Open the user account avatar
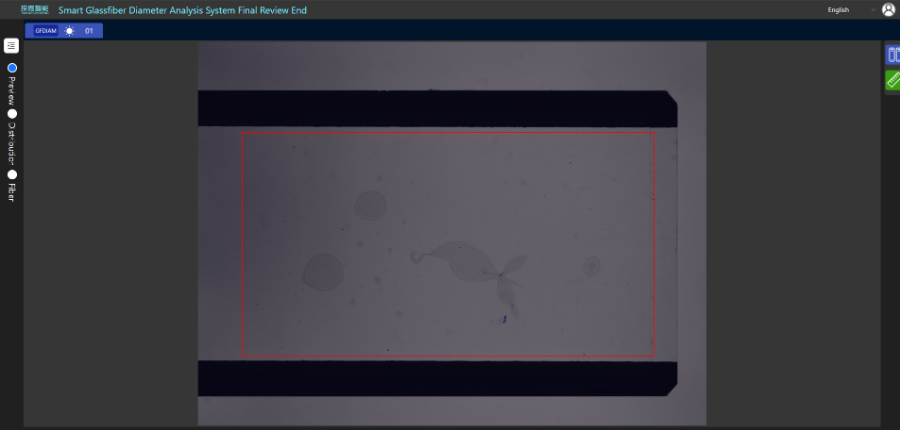Image resolution: width=900 pixels, height=430 pixels. pyautogui.click(x=888, y=10)
